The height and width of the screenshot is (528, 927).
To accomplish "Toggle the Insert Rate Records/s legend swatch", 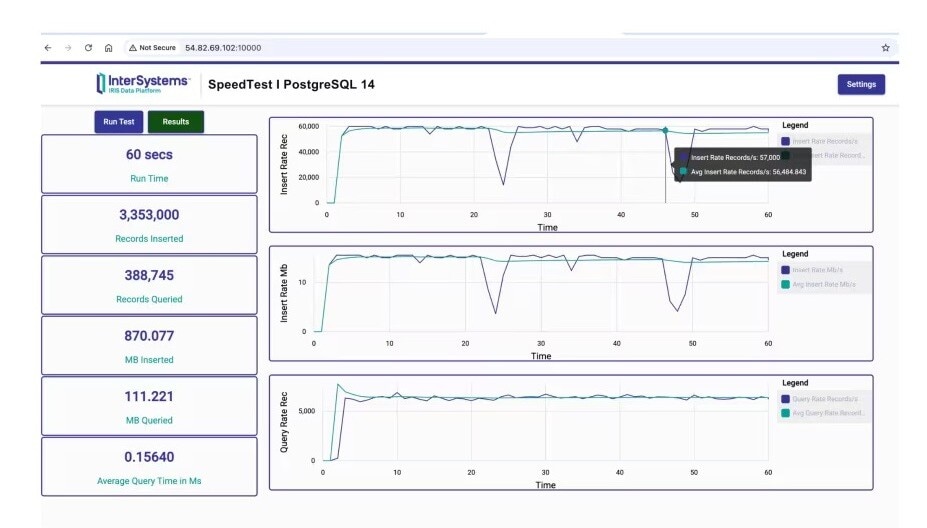I will click(x=785, y=141).
